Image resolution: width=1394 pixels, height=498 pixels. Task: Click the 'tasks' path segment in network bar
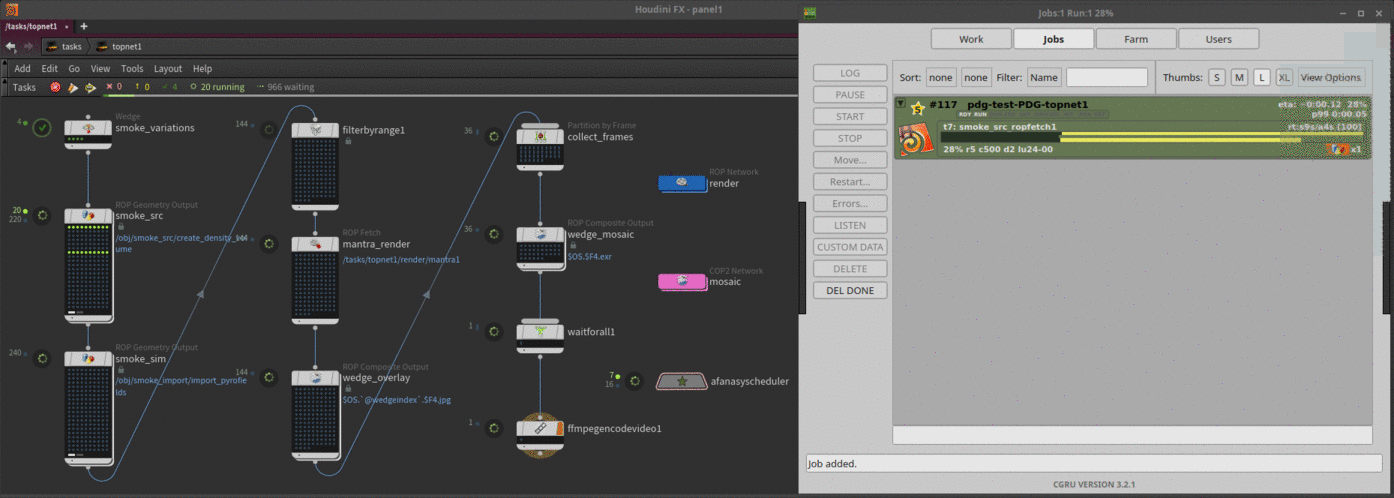point(65,46)
